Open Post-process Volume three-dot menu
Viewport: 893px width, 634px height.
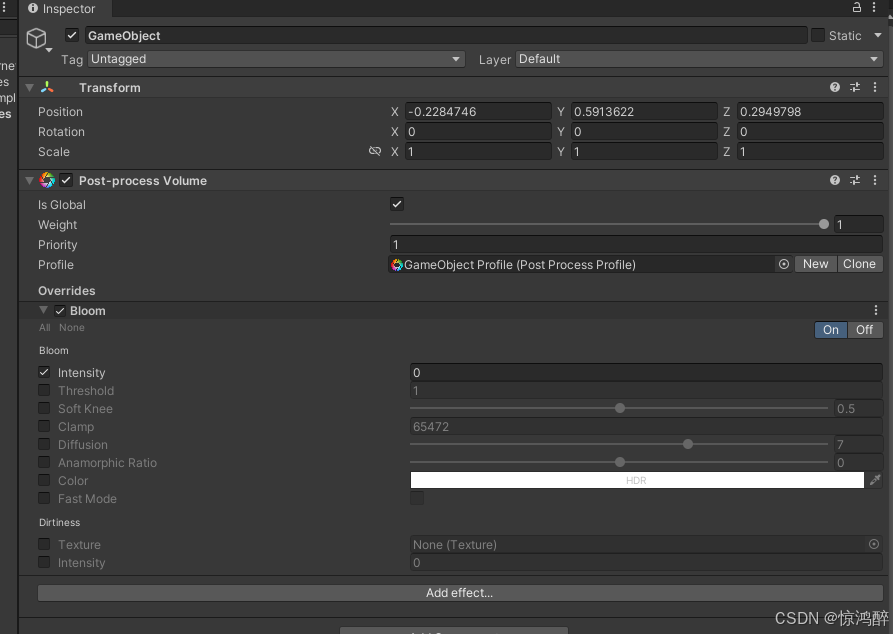875,180
